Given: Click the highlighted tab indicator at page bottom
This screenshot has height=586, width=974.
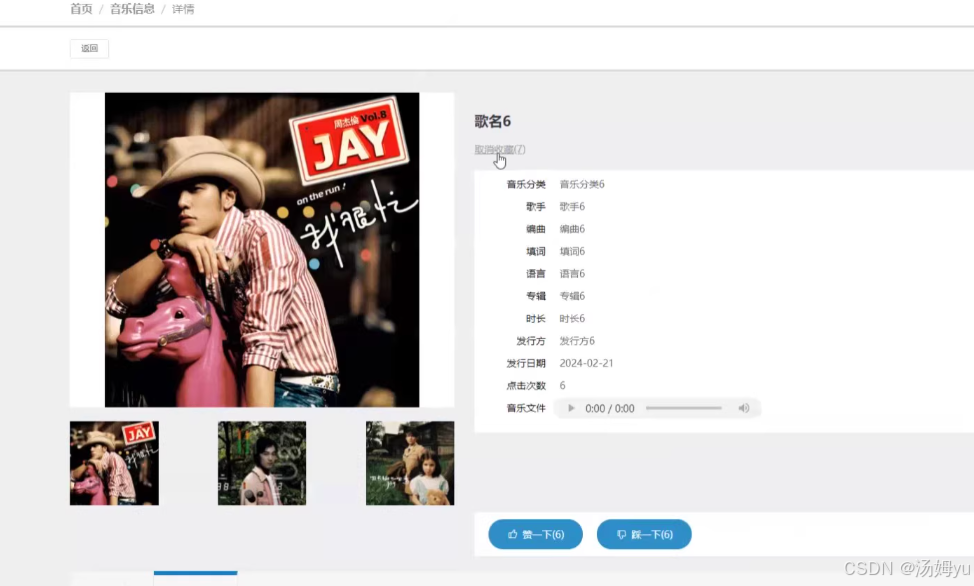Looking at the screenshot, I should pyautogui.click(x=195, y=574).
